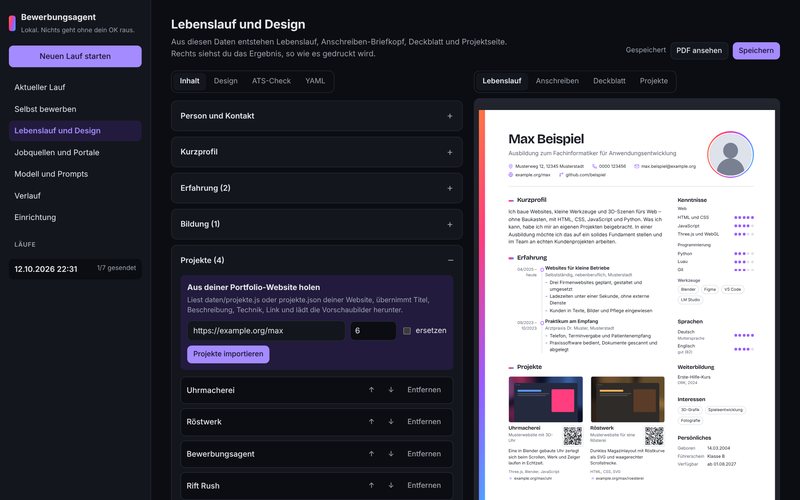Start a new run with Neuen Lauf starten
Image resolution: width=800 pixels, height=500 pixels.
point(75,56)
